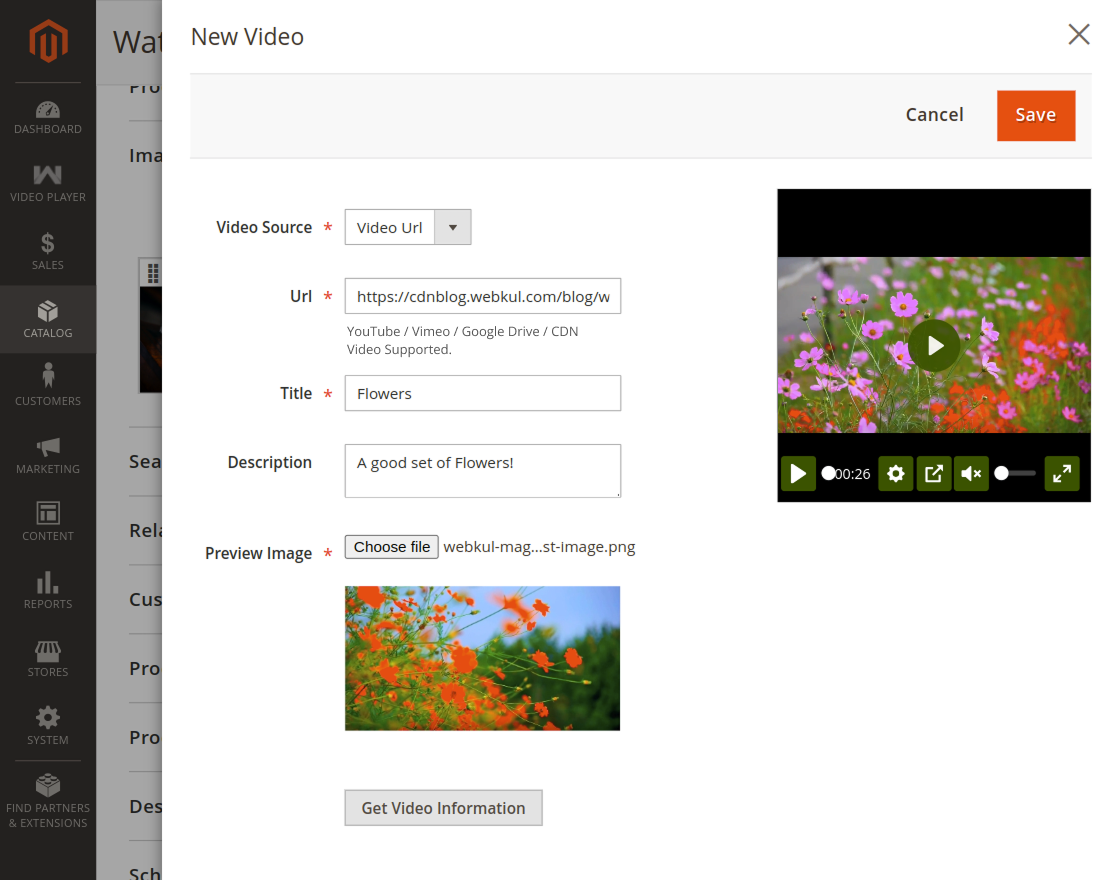1120x880 pixels.
Task: Click the fullscreen icon on the video player
Action: 1062,473
